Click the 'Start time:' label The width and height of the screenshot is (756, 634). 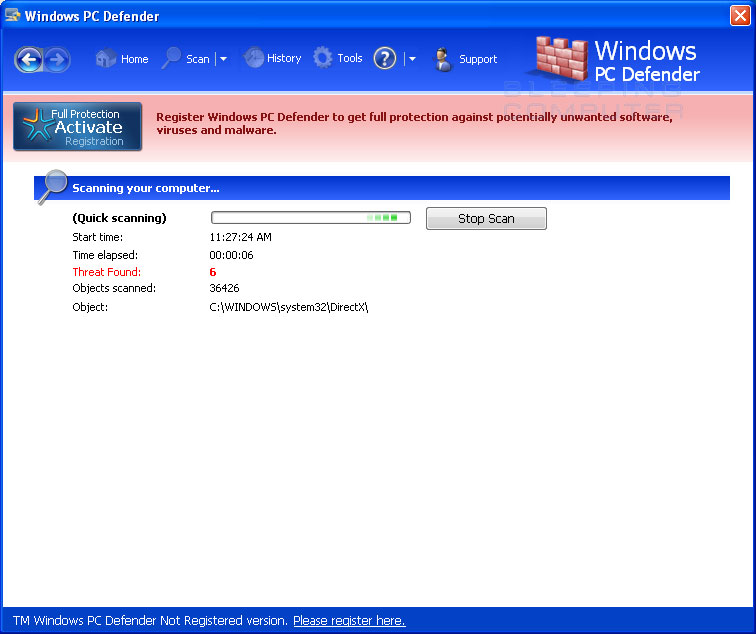pyautogui.click(x=97, y=237)
